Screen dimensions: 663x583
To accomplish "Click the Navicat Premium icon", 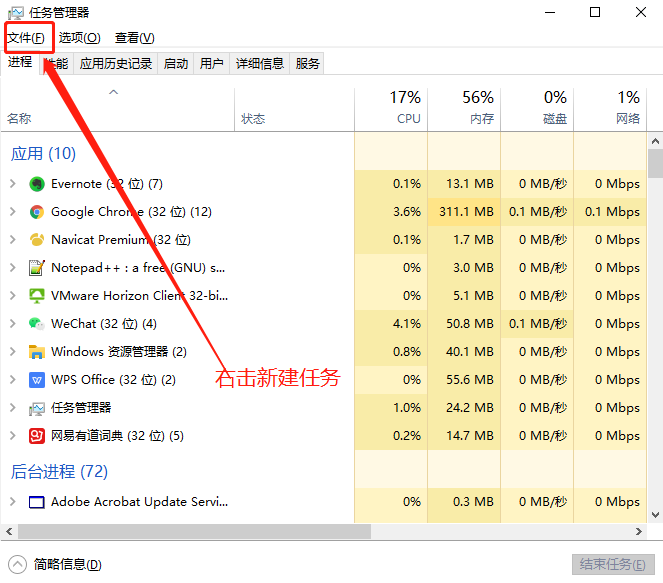I will (x=37, y=240).
